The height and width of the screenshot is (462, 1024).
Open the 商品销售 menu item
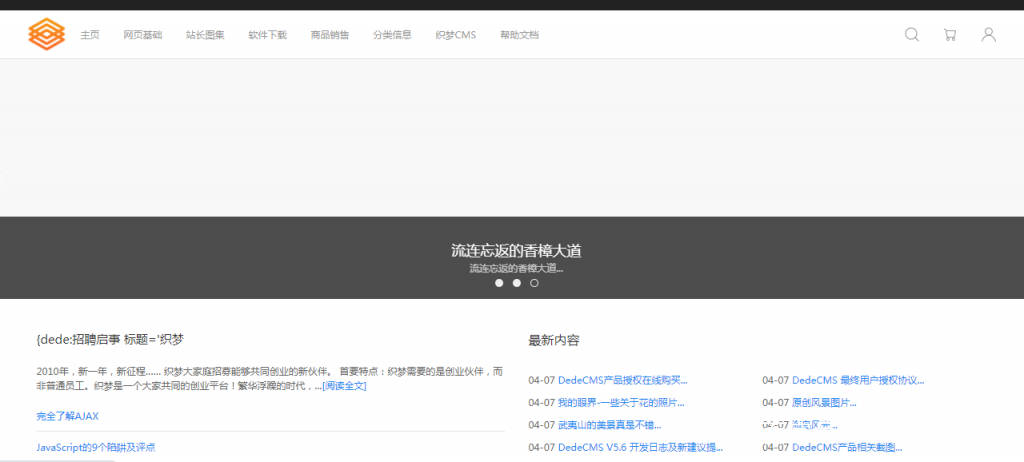pyautogui.click(x=330, y=35)
